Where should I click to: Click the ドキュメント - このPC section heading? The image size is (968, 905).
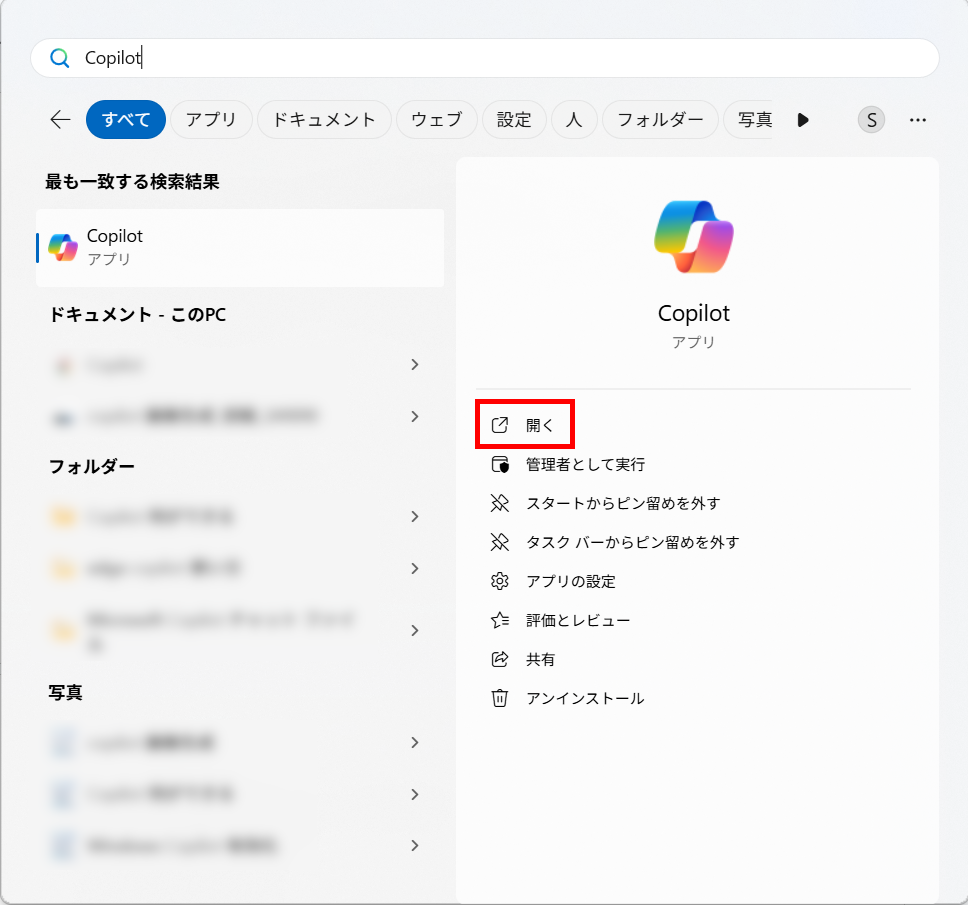[137, 315]
